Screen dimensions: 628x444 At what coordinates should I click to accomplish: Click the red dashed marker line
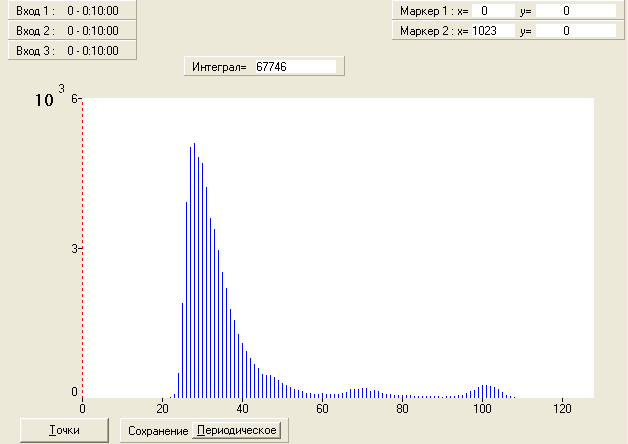83,248
